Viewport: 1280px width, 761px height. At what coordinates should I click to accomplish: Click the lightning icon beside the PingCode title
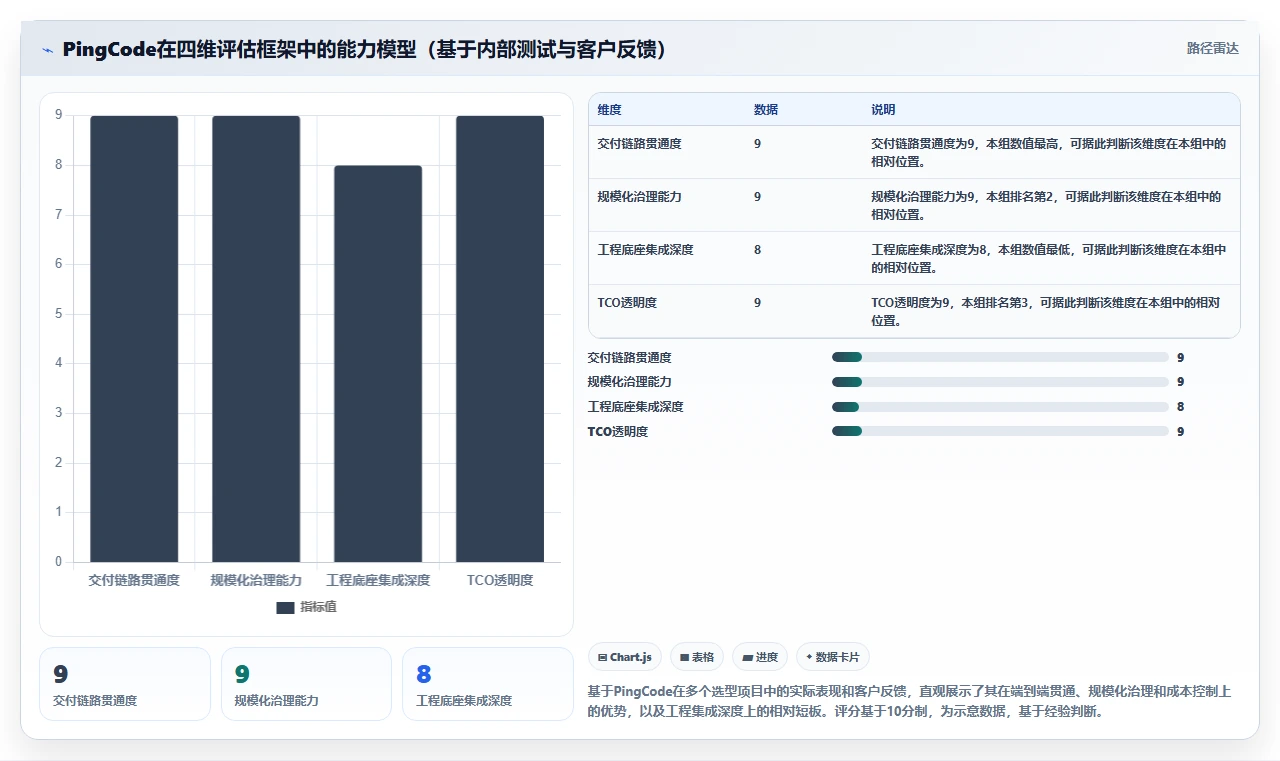tap(48, 50)
